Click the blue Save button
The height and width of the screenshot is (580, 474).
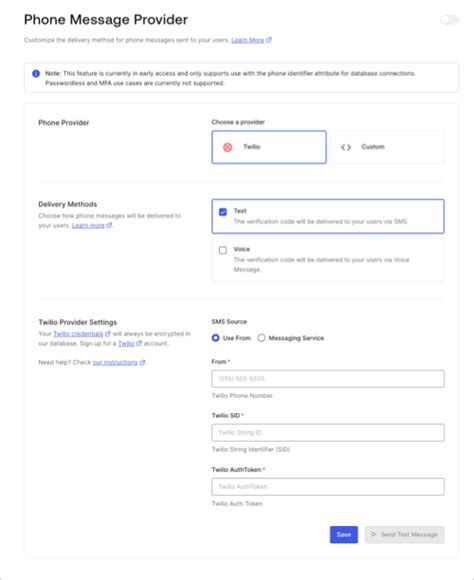[x=344, y=535]
